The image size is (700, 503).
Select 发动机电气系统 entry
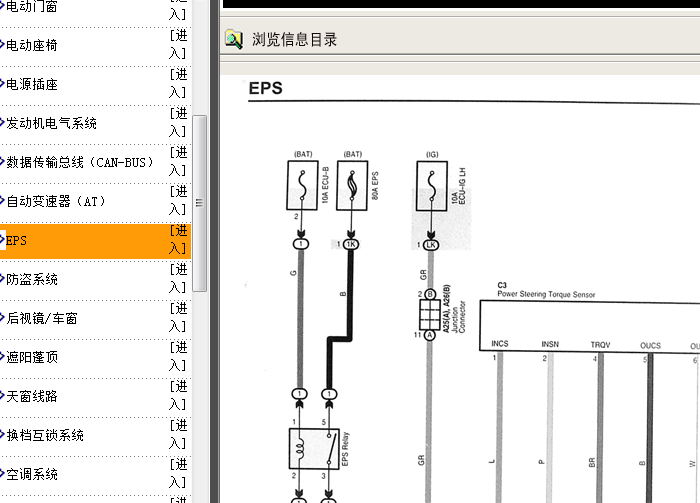(51, 123)
